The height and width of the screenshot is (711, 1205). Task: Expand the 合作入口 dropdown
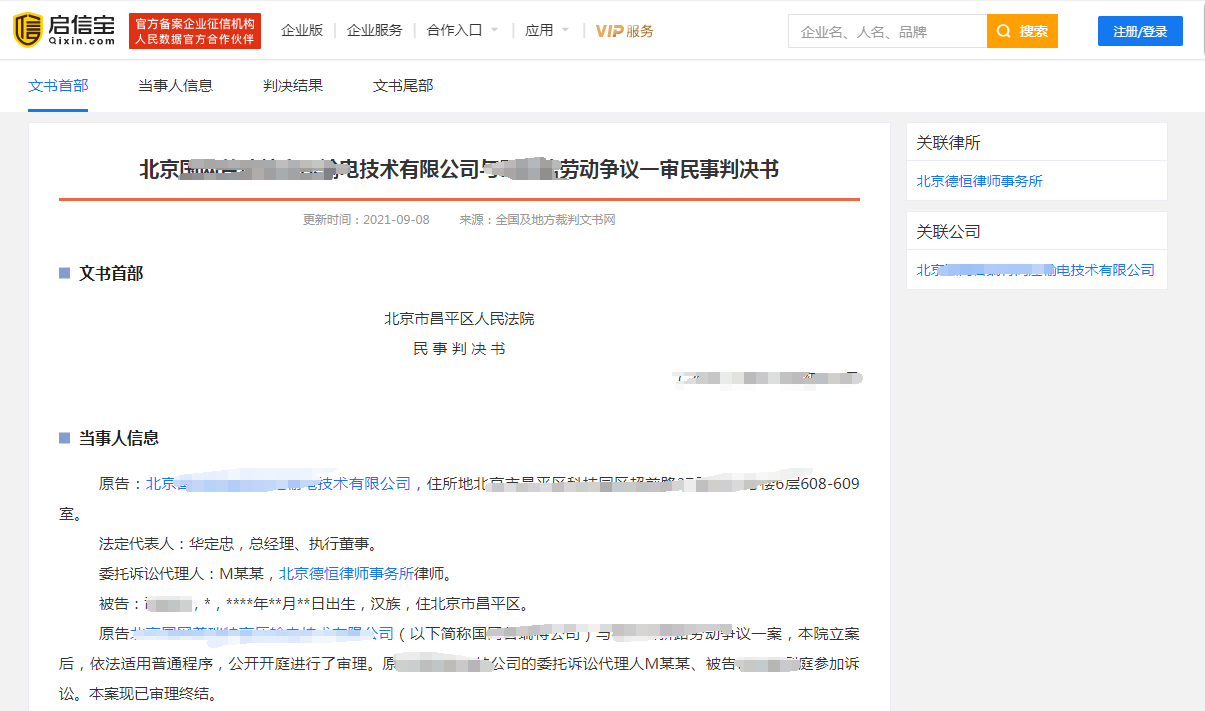pyautogui.click(x=463, y=30)
